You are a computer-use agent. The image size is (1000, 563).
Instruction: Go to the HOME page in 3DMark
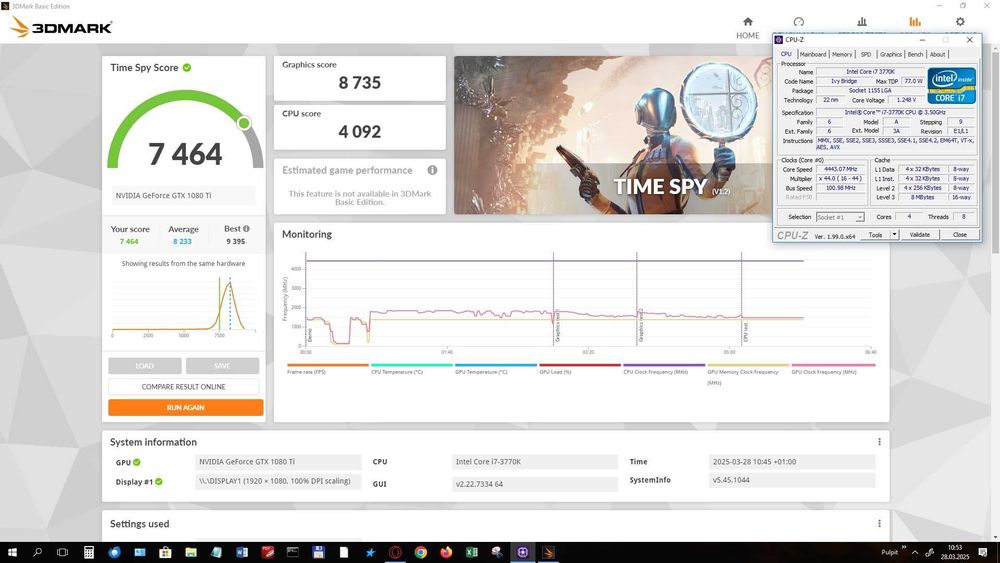click(747, 28)
